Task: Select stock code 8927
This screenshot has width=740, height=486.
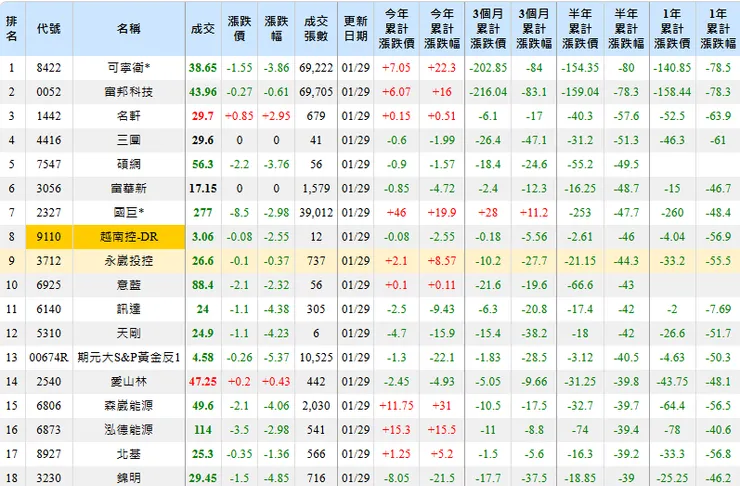Action: tap(49, 454)
